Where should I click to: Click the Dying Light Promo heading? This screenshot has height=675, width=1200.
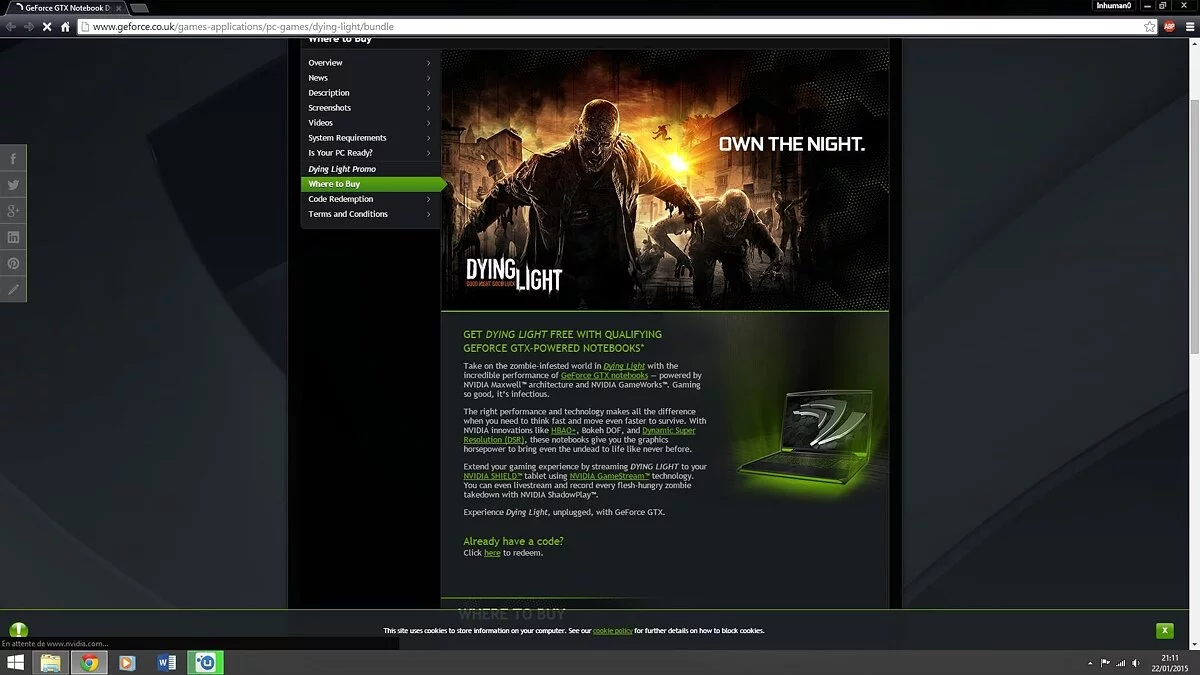click(342, 169)
